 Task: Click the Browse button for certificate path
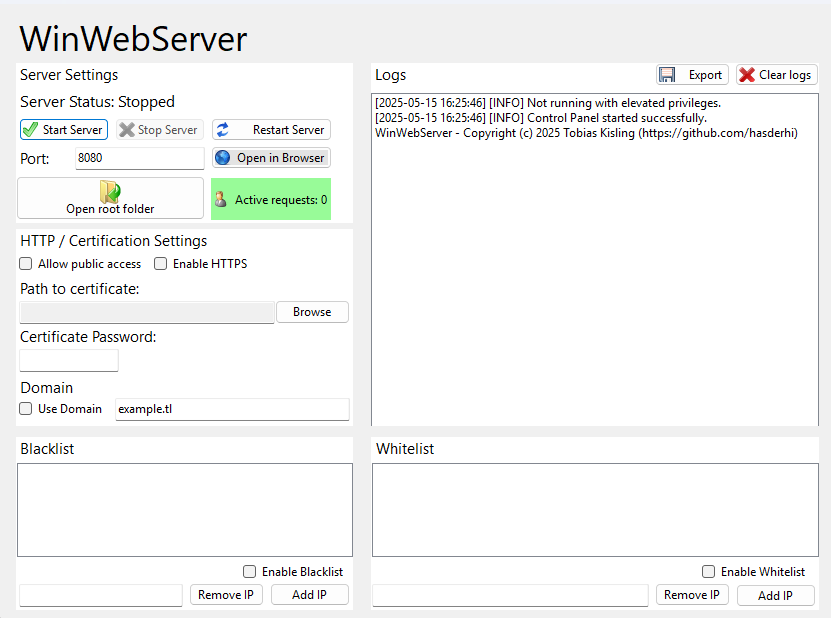312,312
